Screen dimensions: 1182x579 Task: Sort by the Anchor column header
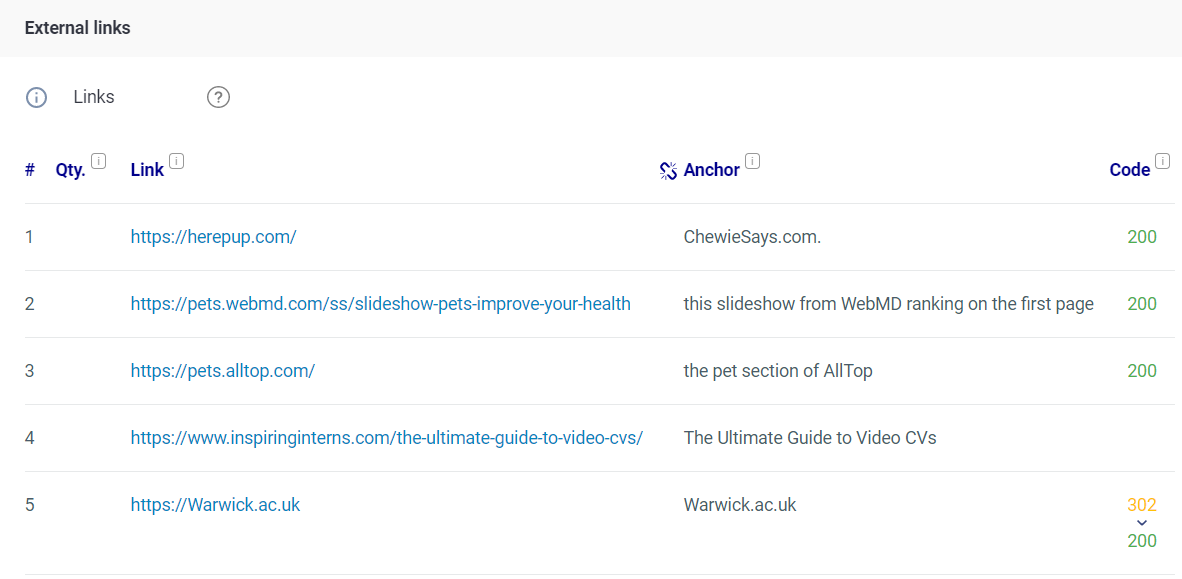(712, 170)
